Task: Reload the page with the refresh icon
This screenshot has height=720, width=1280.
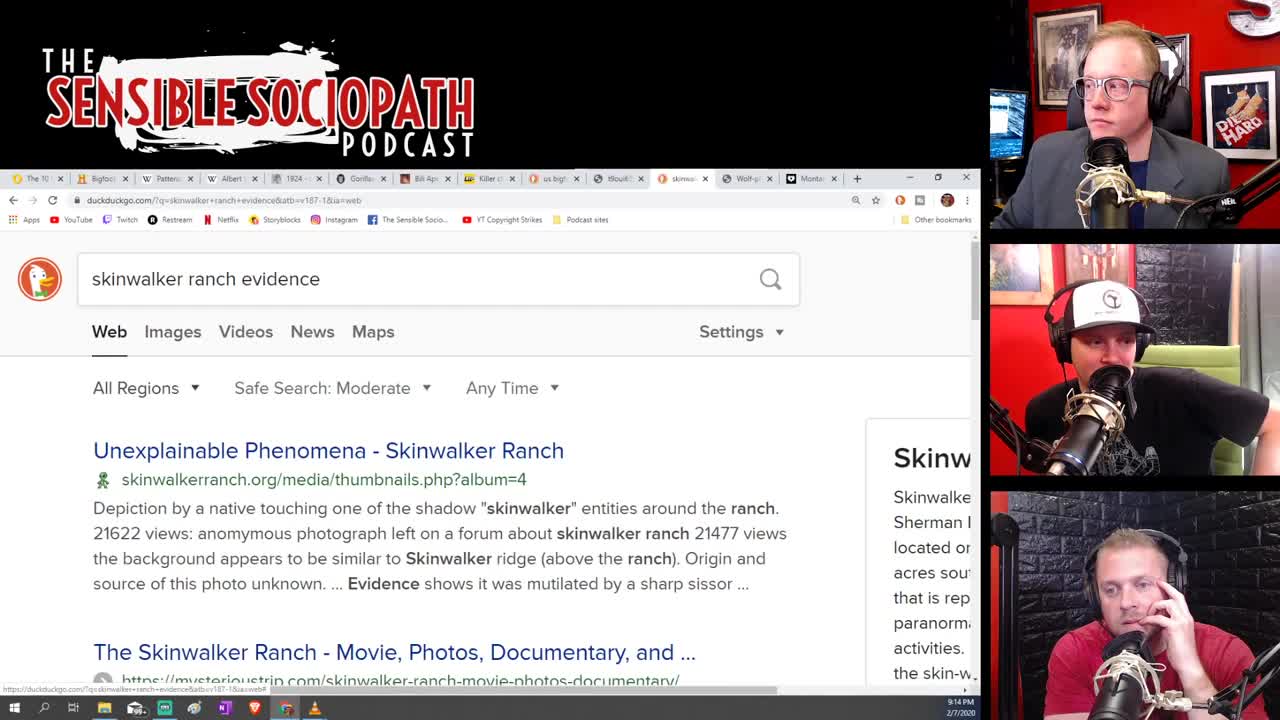Action: 53,200
